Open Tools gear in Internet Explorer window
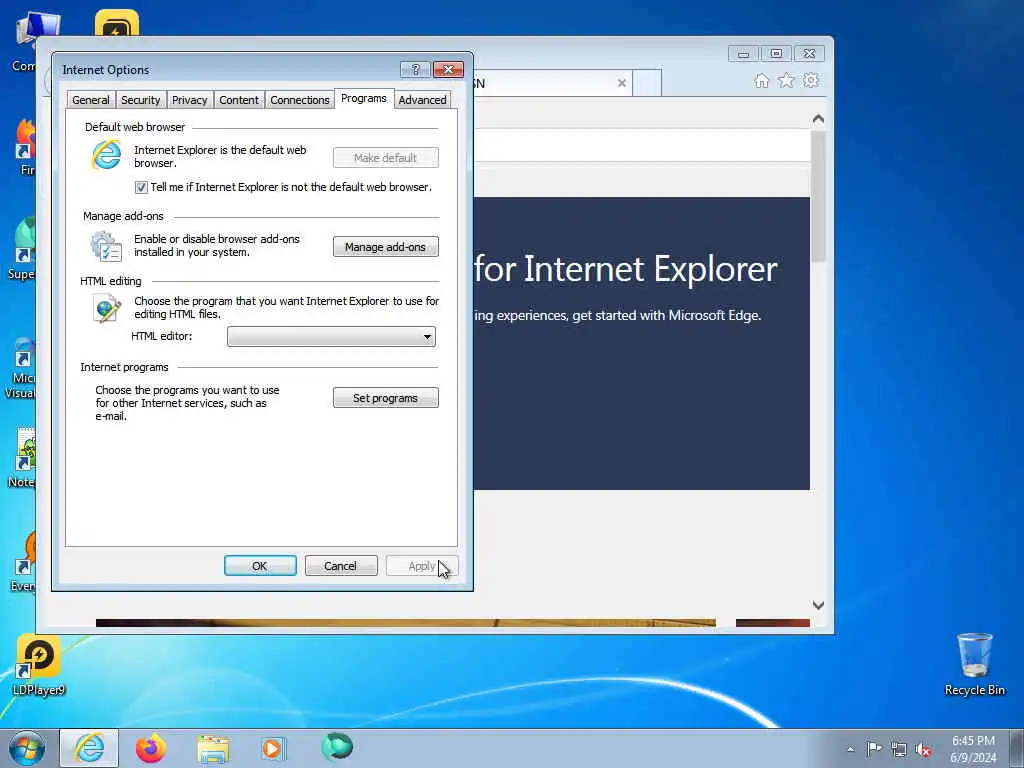 (x=811, y=80)
